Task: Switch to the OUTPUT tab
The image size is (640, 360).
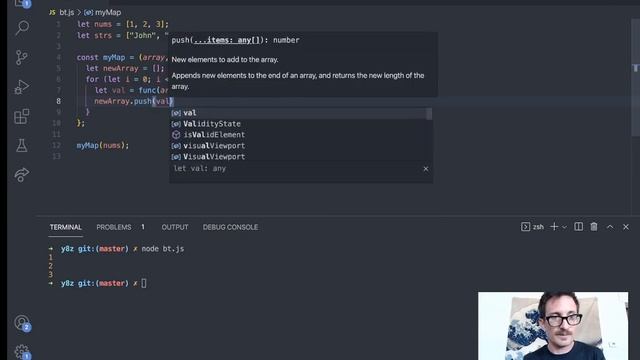Action: point(175,227)
